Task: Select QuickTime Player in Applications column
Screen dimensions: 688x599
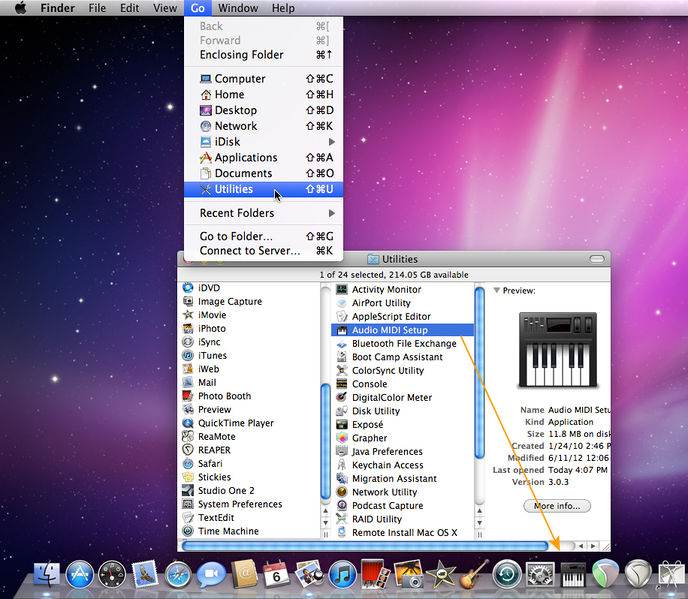Action: [250, 423]
